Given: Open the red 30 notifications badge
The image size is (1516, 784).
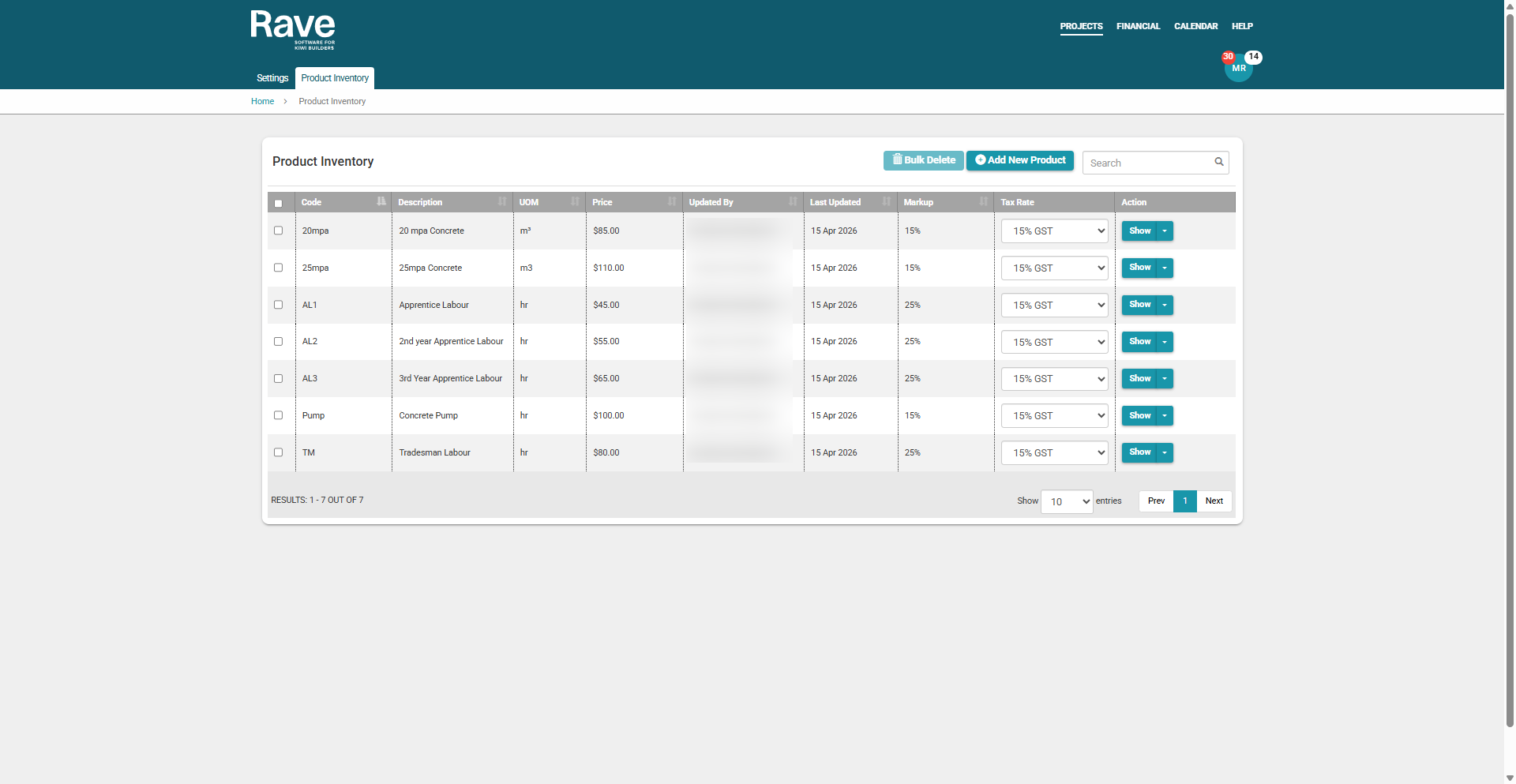Looking at the screenshot, I should point(1228,57).
